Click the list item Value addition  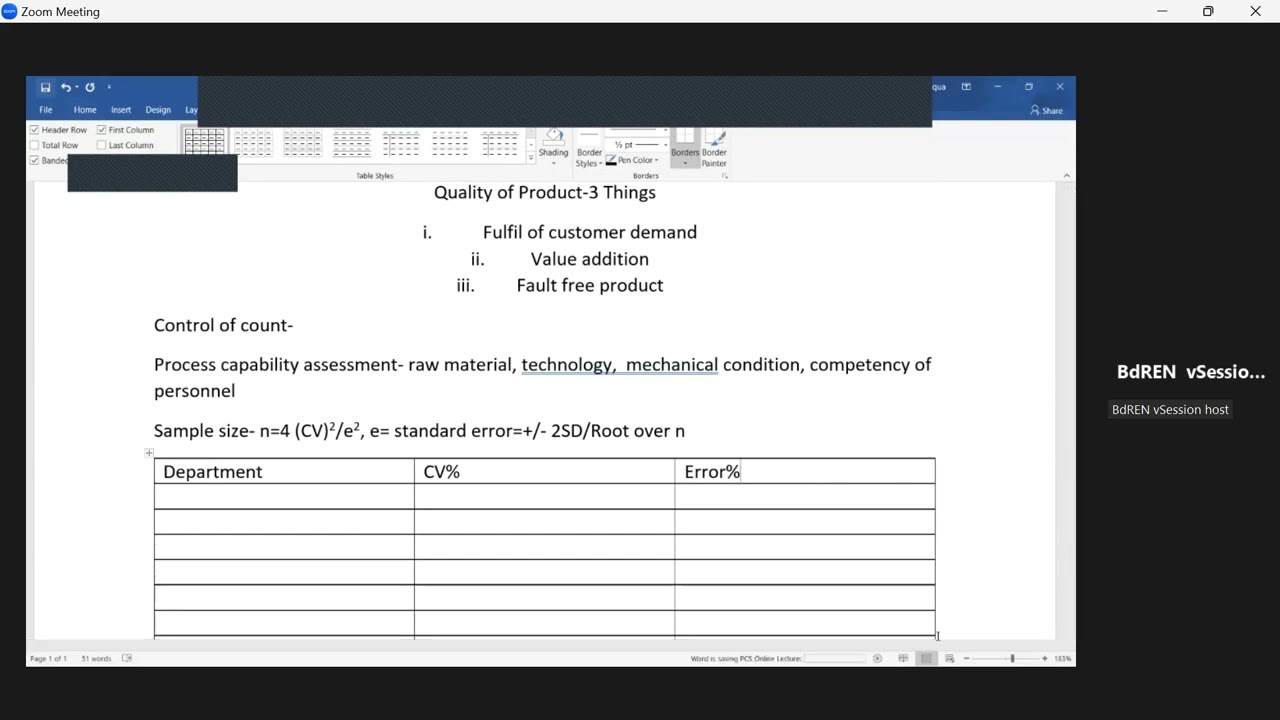point(590,259)
